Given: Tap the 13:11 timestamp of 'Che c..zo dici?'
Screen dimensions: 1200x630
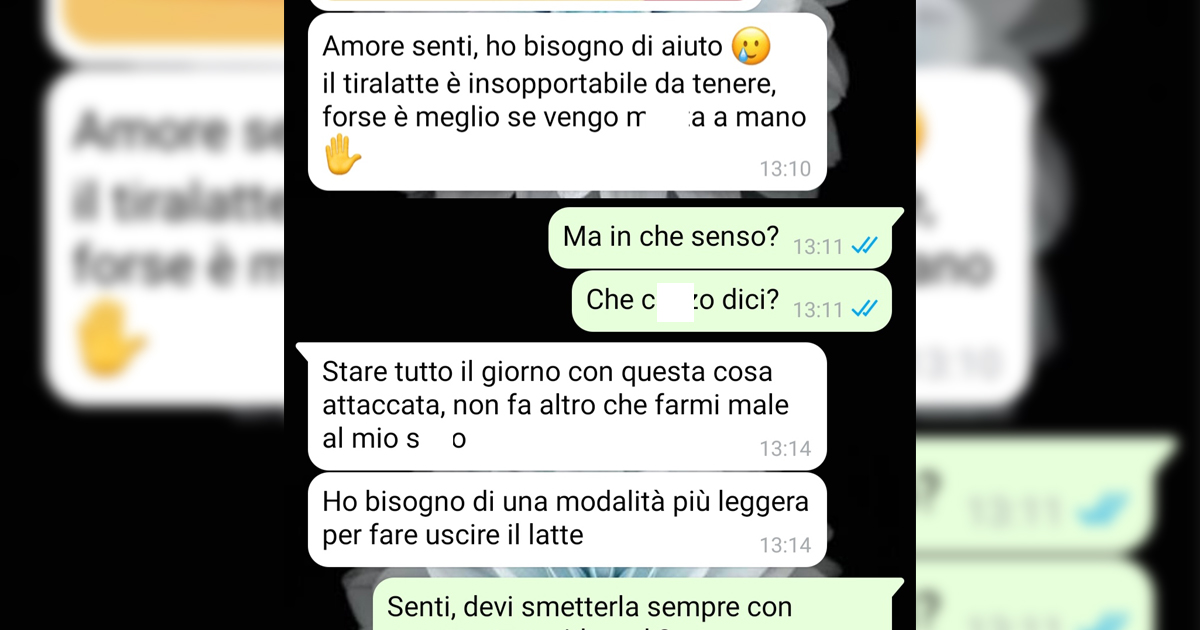Looking at the screenshot, I should point(818,310).
